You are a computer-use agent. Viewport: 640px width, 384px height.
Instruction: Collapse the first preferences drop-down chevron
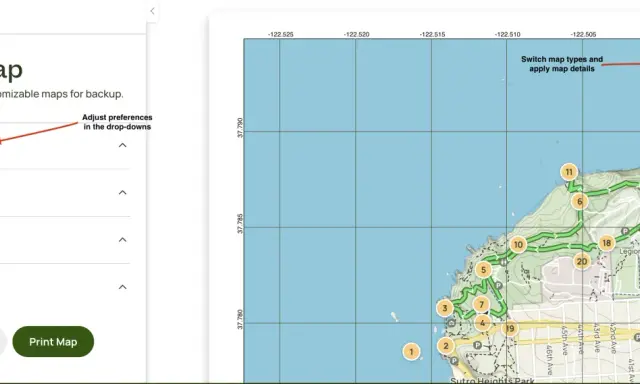[122, 145]
